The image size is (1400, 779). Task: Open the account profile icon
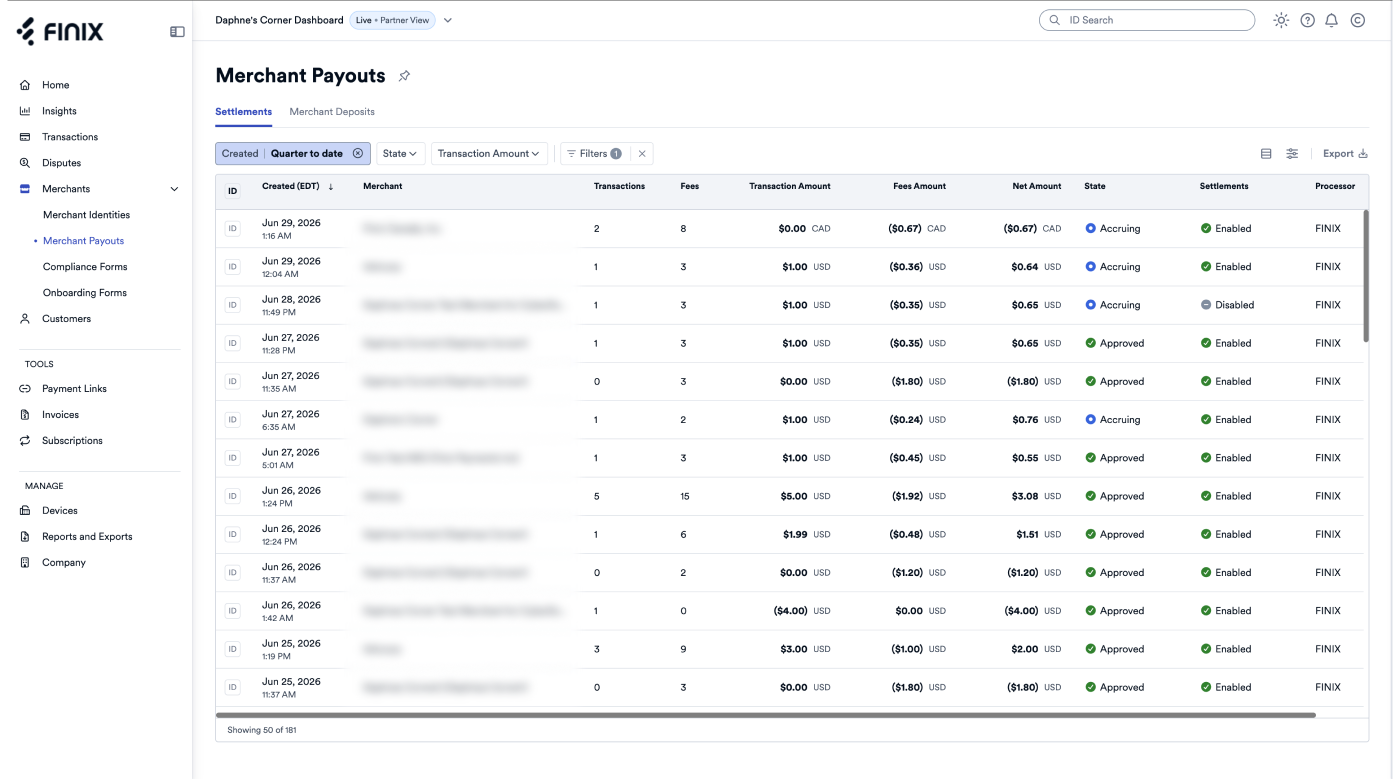tap(1358, 20)
